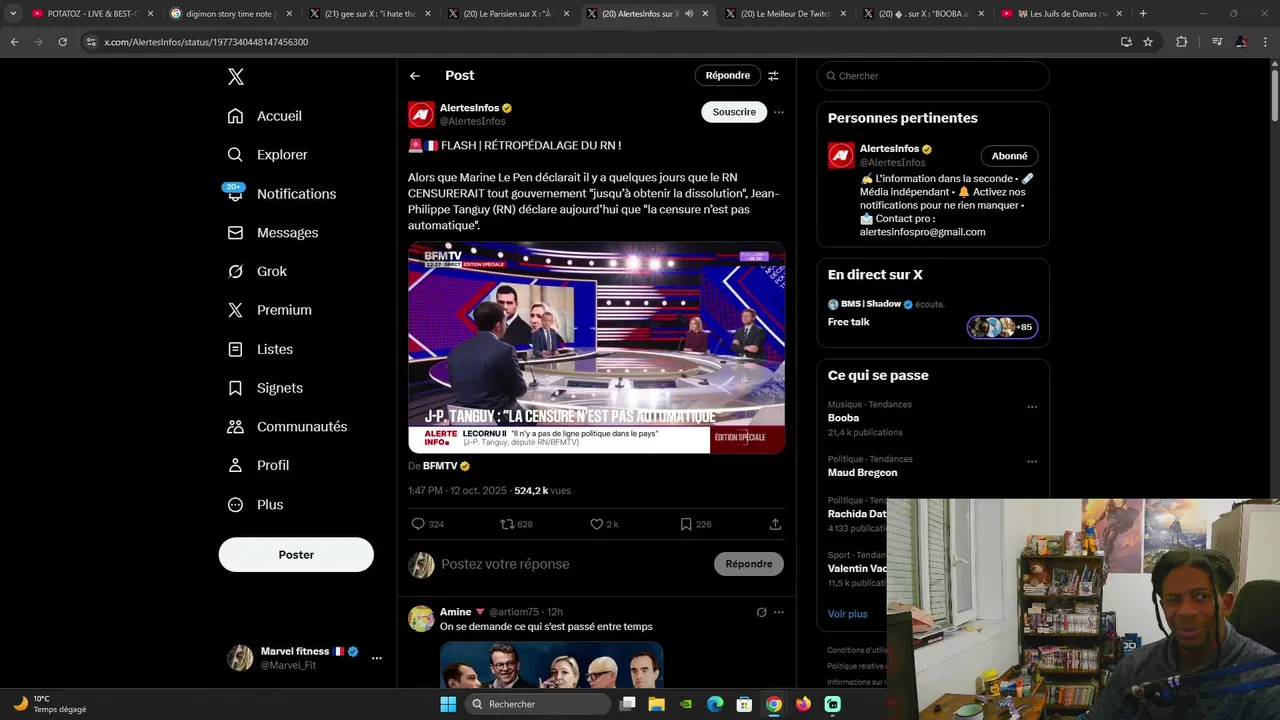Click the Grok icon on Amine's reply
Viewport: 1280px width, 720px height.
tap(761, 612)
